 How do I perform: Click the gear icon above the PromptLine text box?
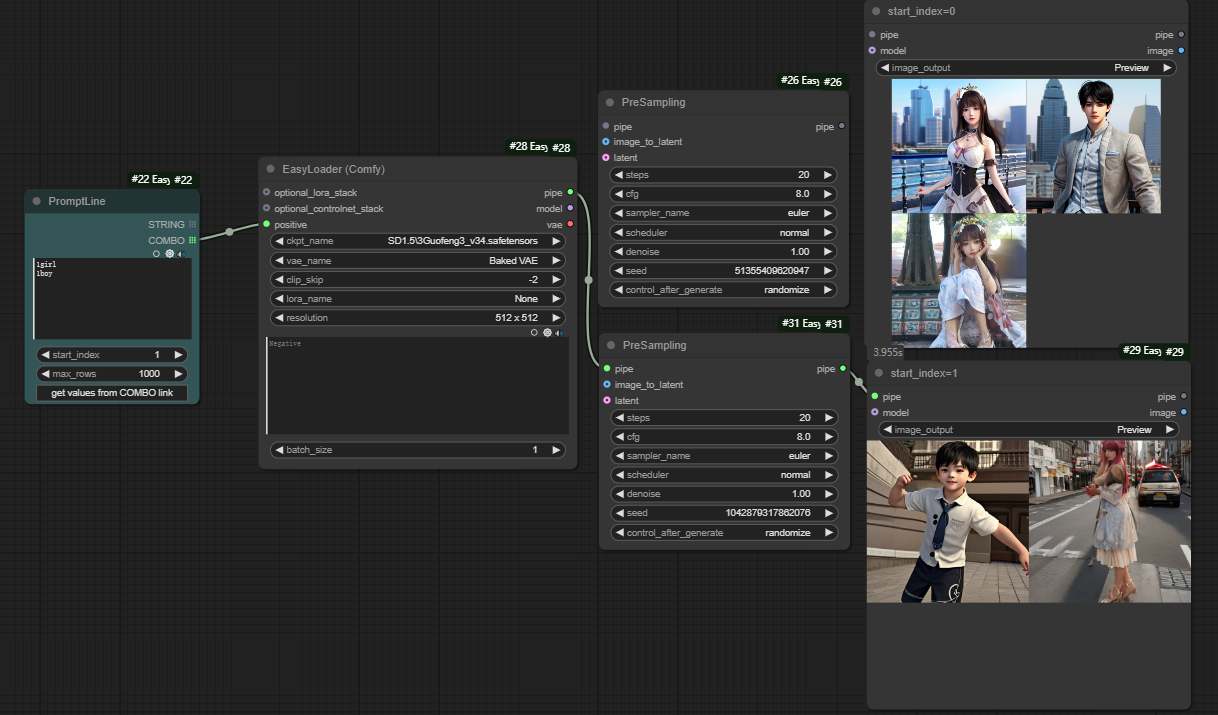click(169, 254)
